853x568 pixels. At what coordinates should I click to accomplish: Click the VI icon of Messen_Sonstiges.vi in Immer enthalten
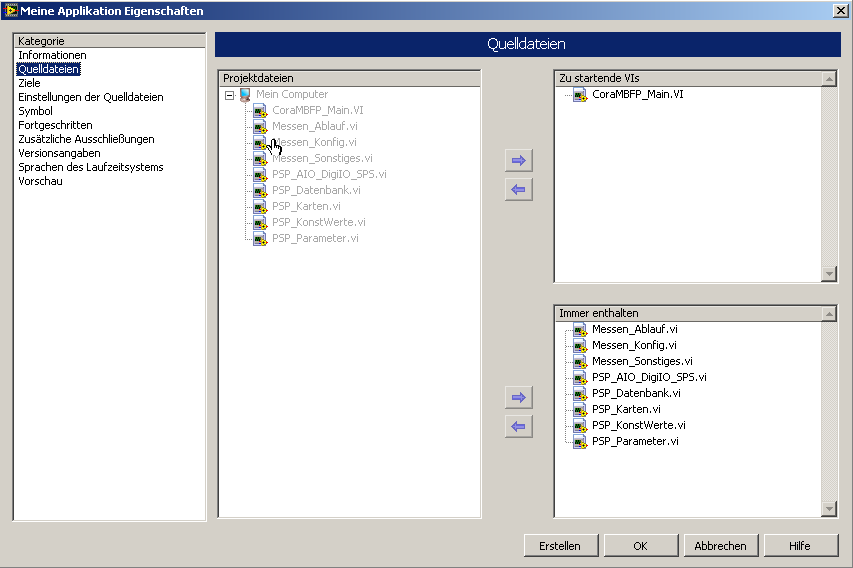(x=580, y=362)
